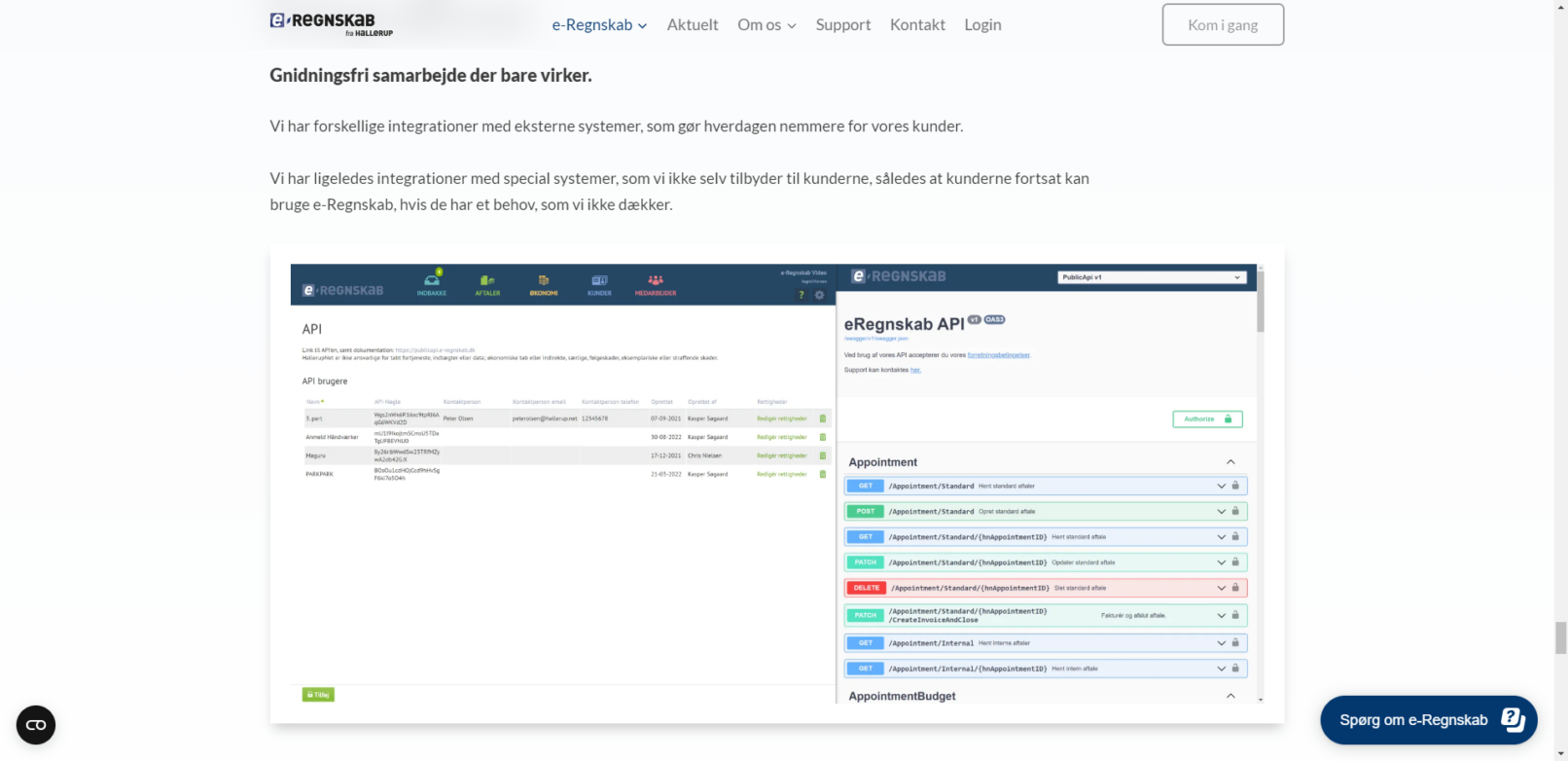
Task: Expand the AppointmentBudget section chevron
Action: pyautogui.click(x=1230, y=696)
